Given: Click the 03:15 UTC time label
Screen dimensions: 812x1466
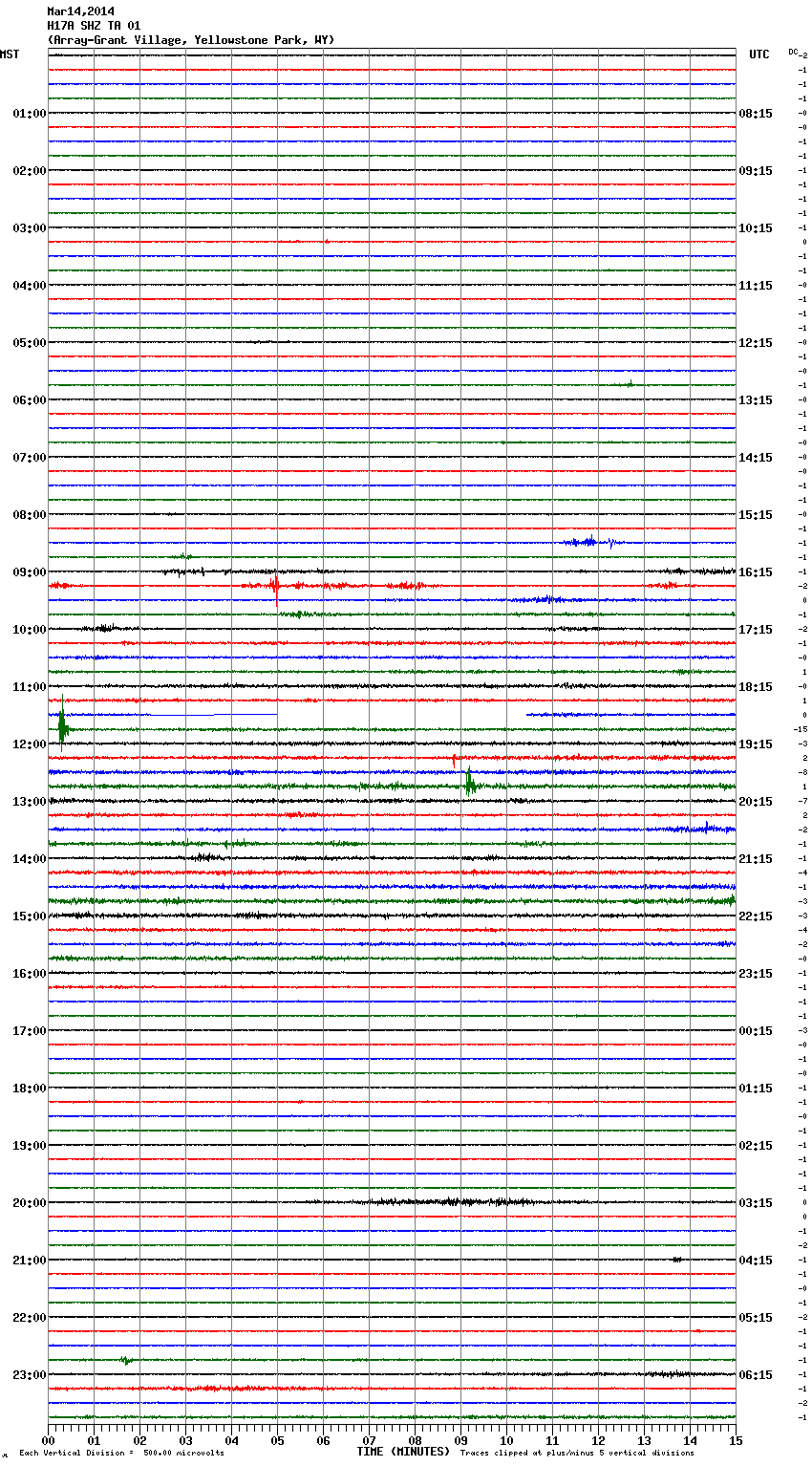Looking at the screenshot, I should (x=756, y=1203).
